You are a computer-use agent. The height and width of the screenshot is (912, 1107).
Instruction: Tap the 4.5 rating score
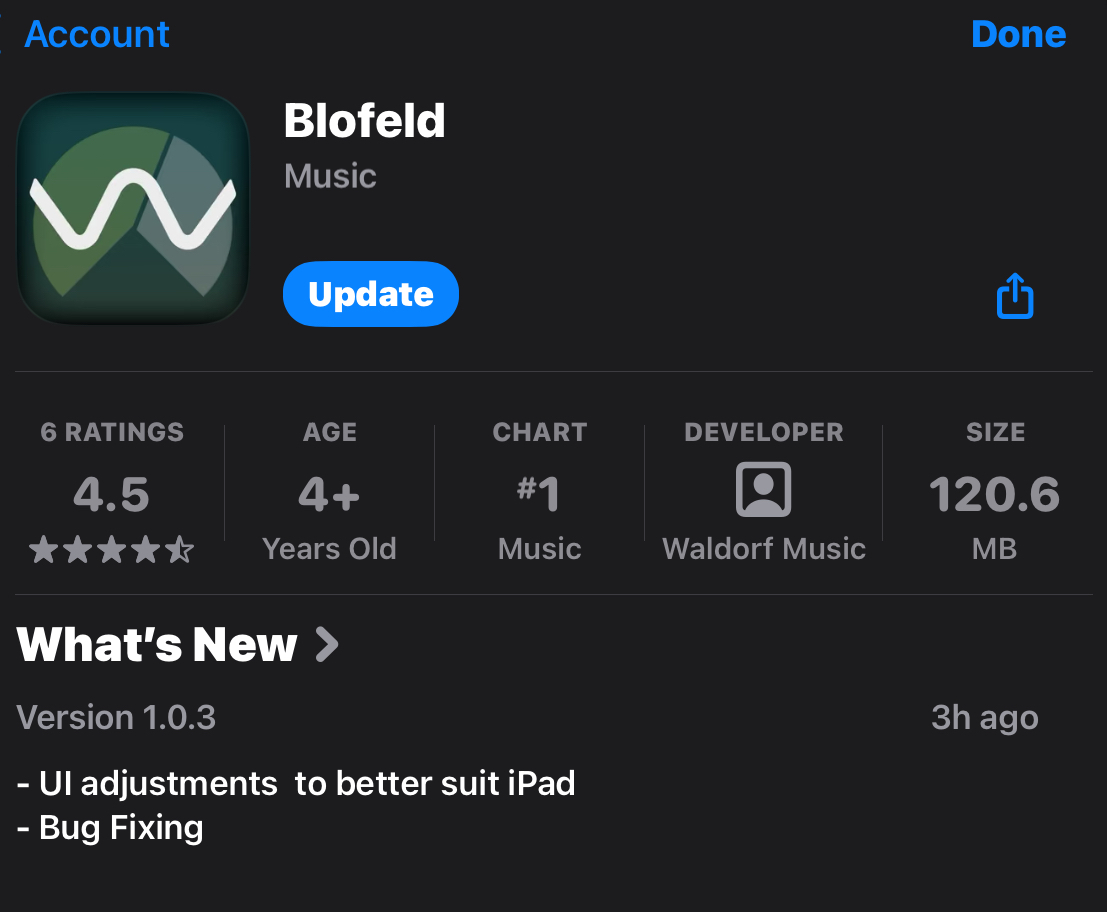(111, 494)
